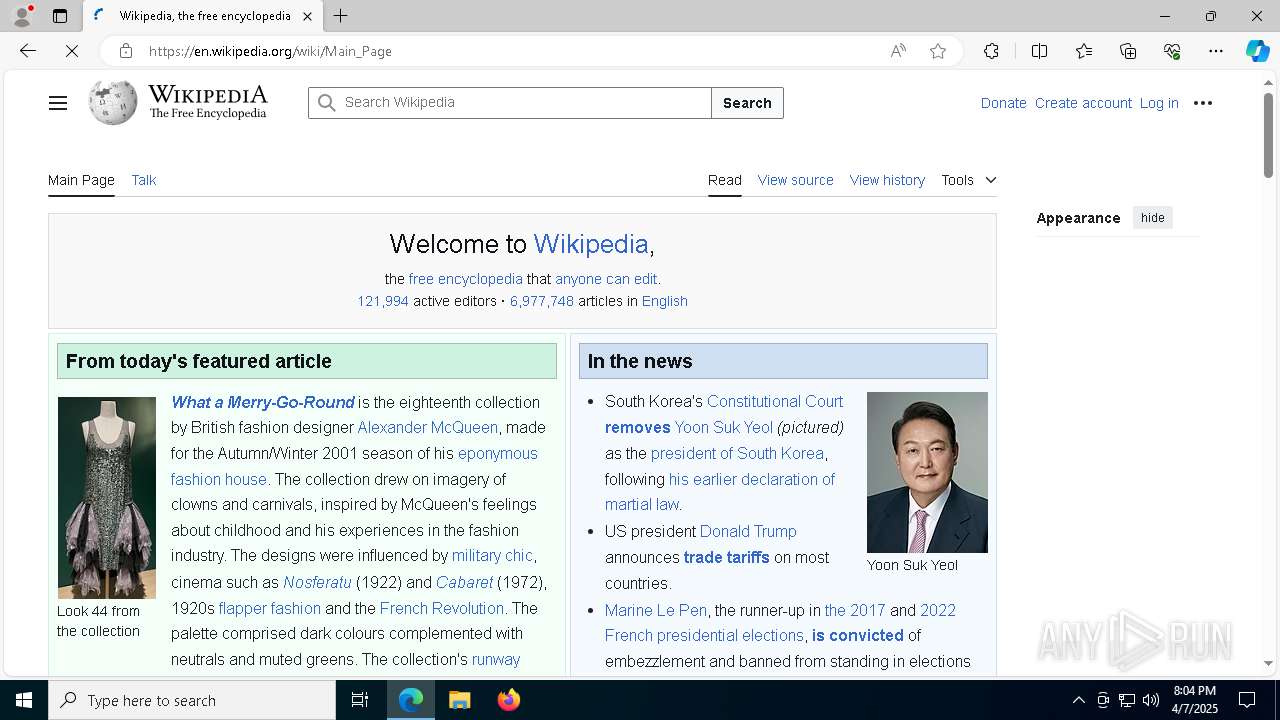Open Wikipedia personal tools ellipsis menu

pyautogui.click(x=1203, y=103)
